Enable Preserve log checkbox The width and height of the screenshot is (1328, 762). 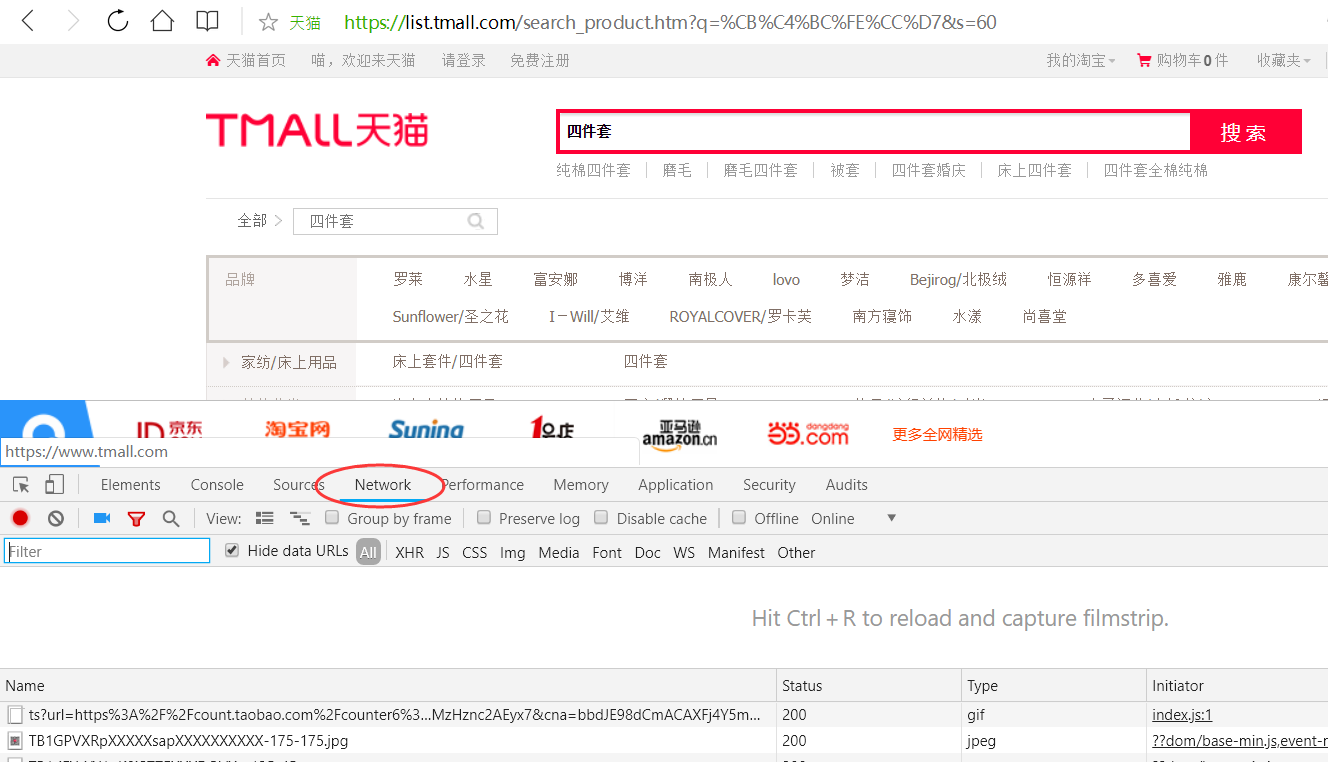(x=484, y=518)
